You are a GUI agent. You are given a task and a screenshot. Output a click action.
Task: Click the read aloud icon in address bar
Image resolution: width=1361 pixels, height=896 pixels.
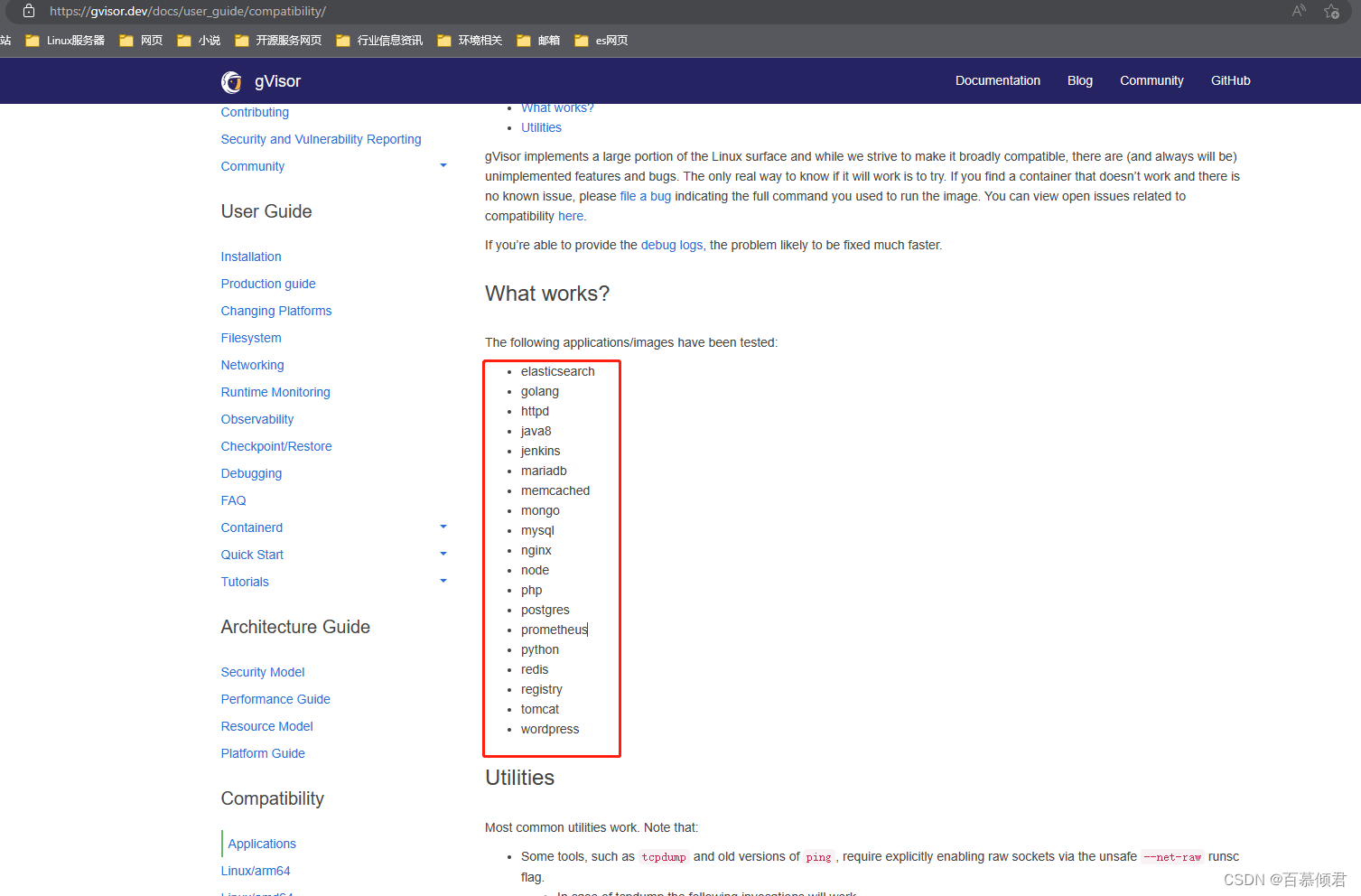(1299, 11)
